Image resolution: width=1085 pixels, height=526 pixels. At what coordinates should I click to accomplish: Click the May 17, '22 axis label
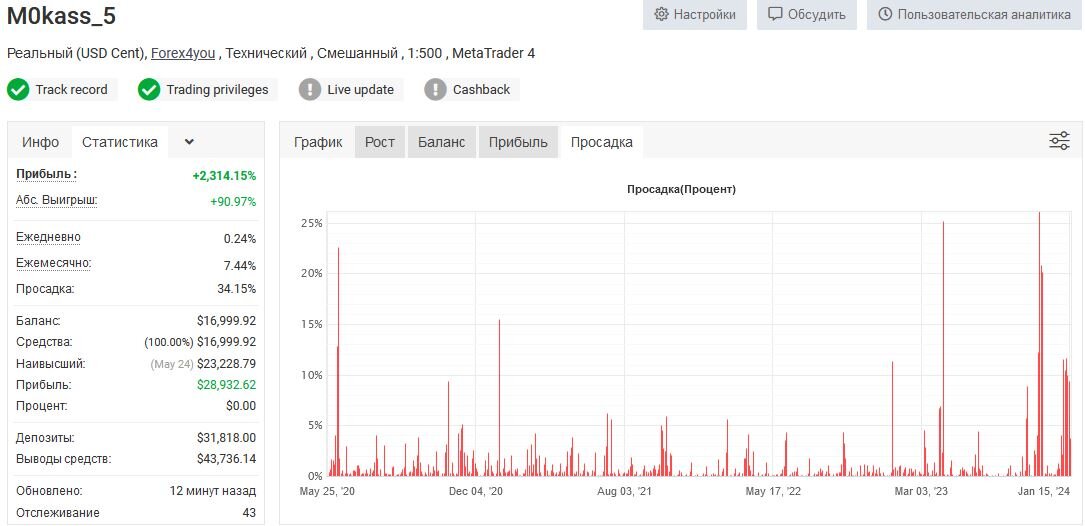click(x=773, y=491)
